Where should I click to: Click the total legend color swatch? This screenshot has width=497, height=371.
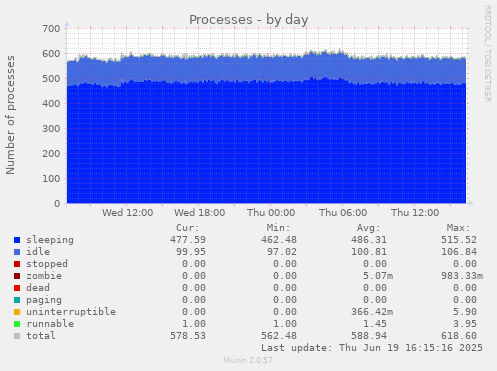(17, 336)
